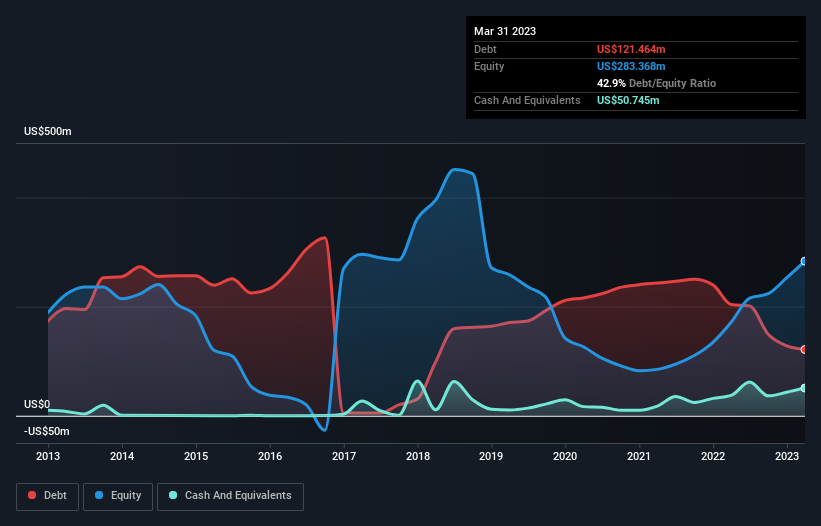The image size is (821, 526).
Task: Click the 2013 x-axis label
Action: (x=48, y=456)
